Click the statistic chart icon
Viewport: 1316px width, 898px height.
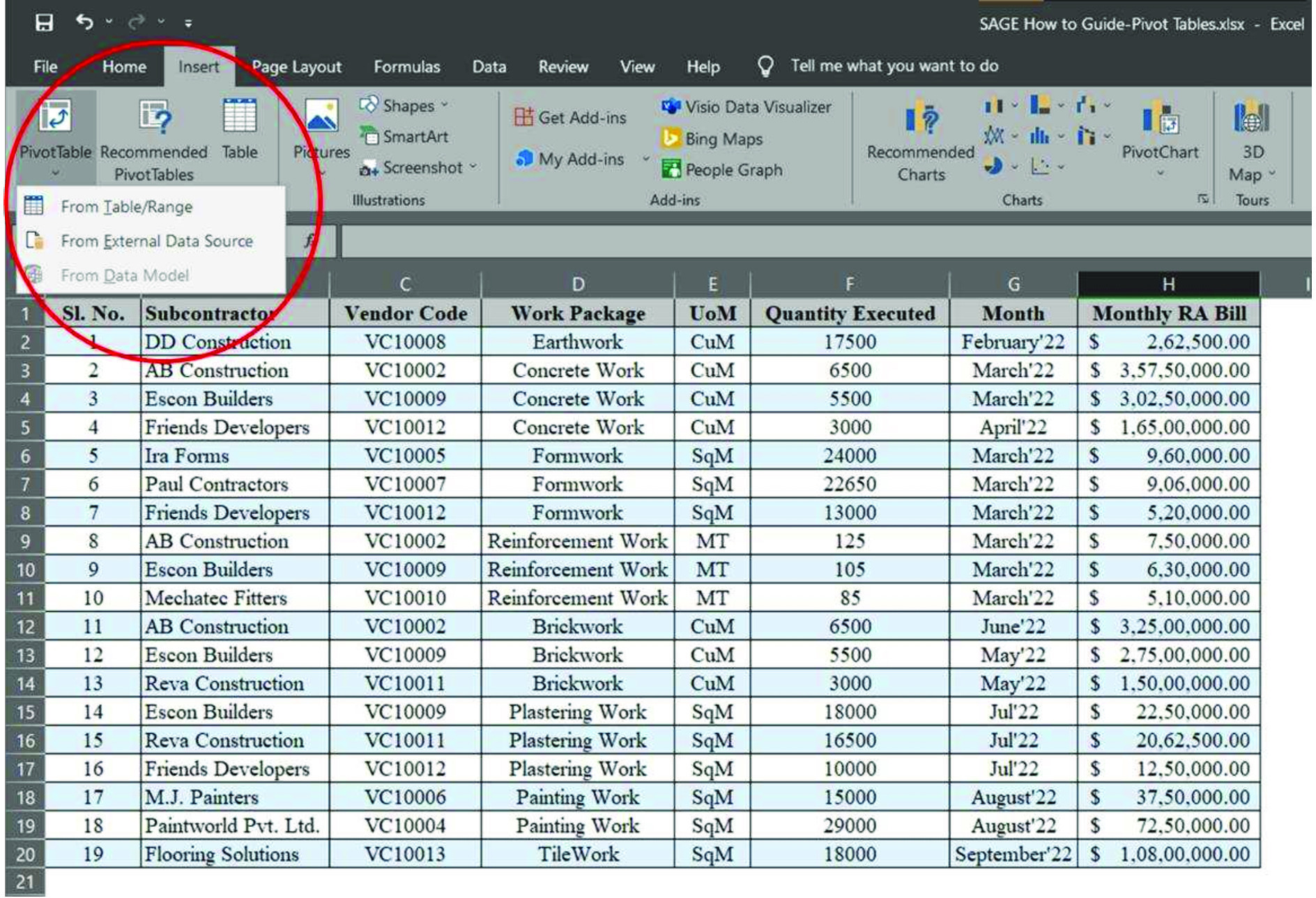click(x=1039, y=136)
